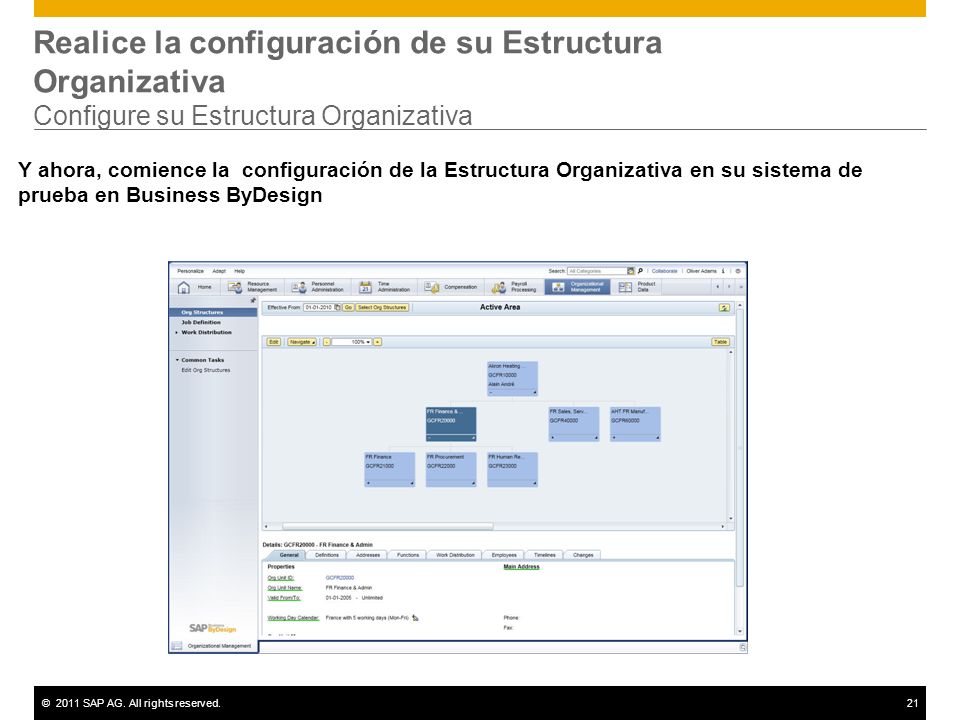Click the icon at top right of Active Area

point(724,307)
